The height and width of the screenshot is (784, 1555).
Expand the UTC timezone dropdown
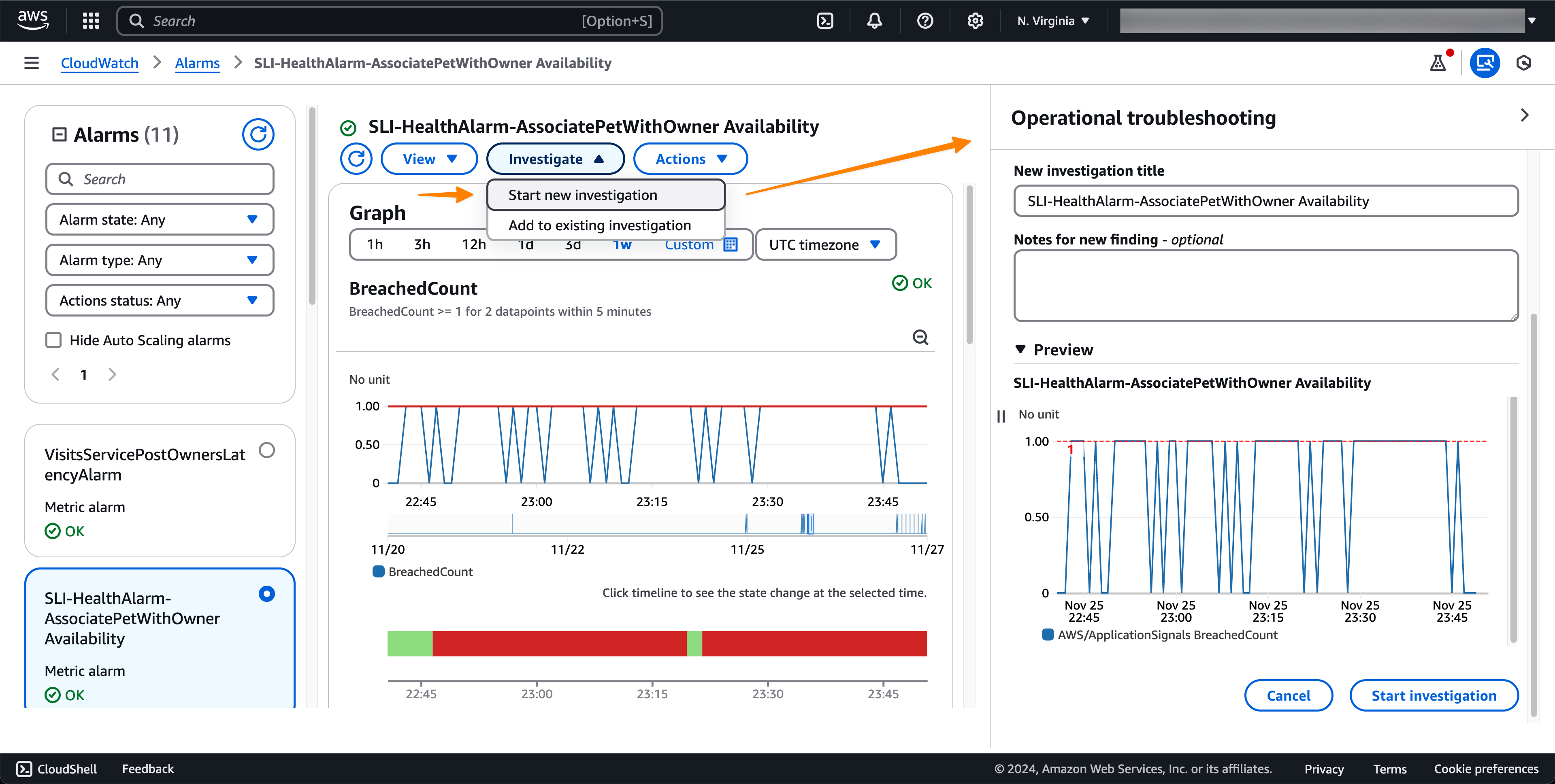tap(825, 244)
